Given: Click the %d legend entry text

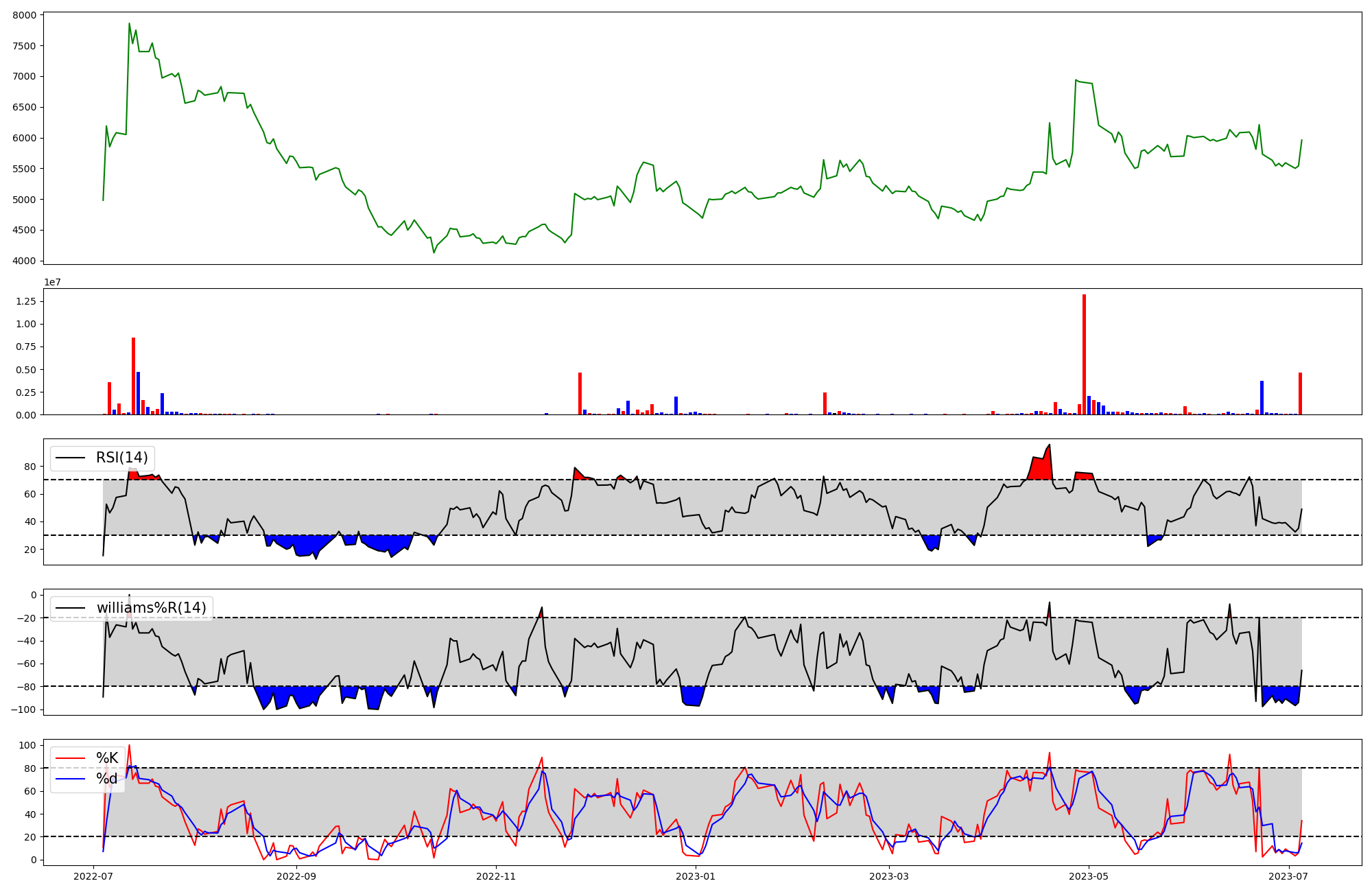Looking at the screenshot, I should (107, 779).
